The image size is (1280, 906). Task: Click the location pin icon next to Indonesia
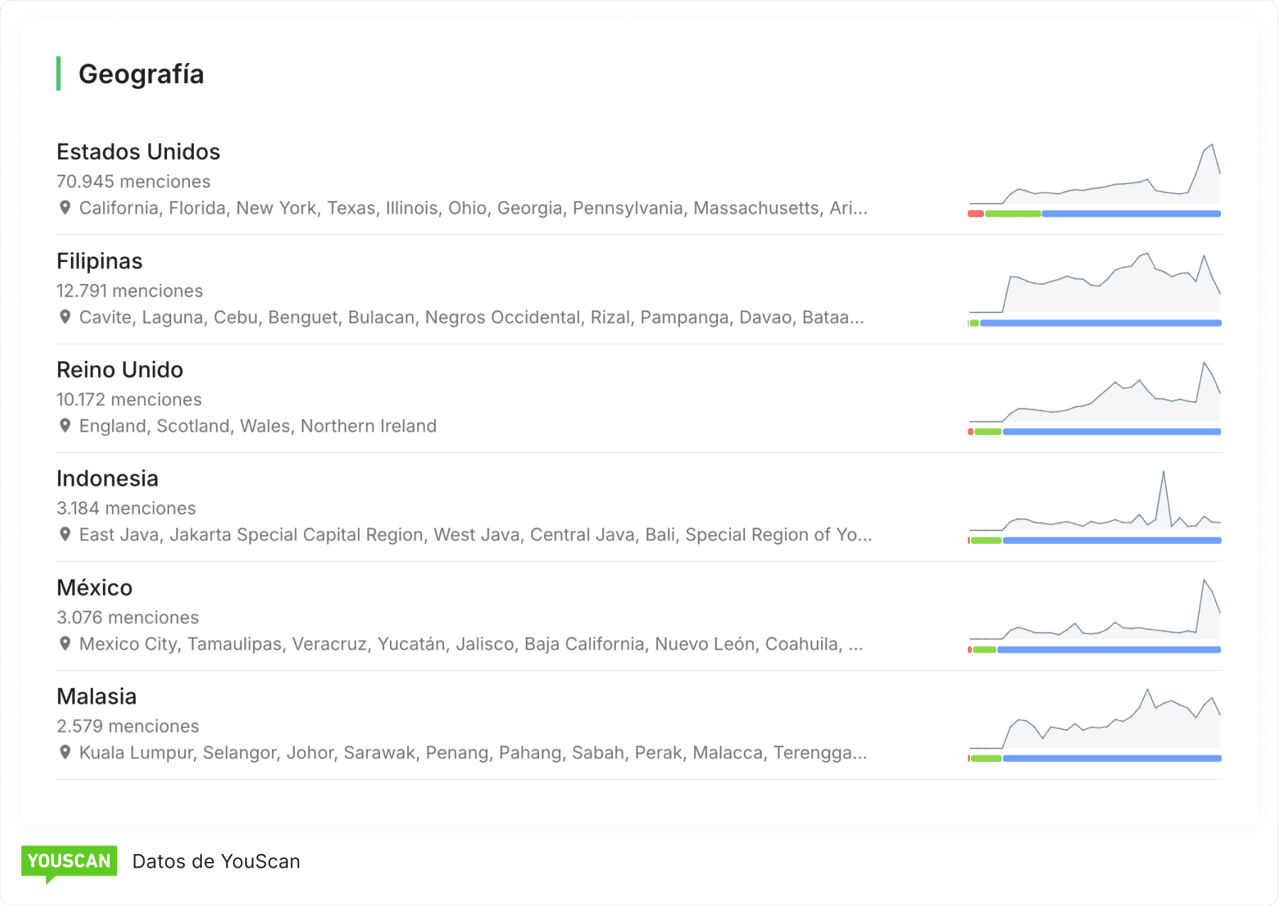coord(65,535)
